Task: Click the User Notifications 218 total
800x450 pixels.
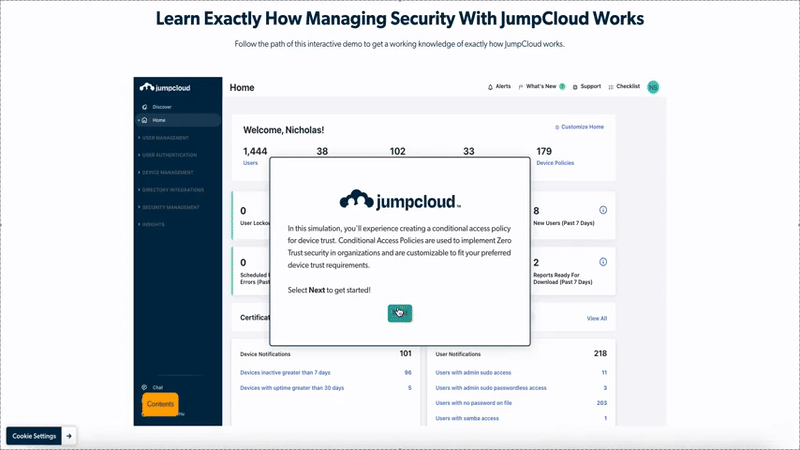Action: tap(601, 354)
